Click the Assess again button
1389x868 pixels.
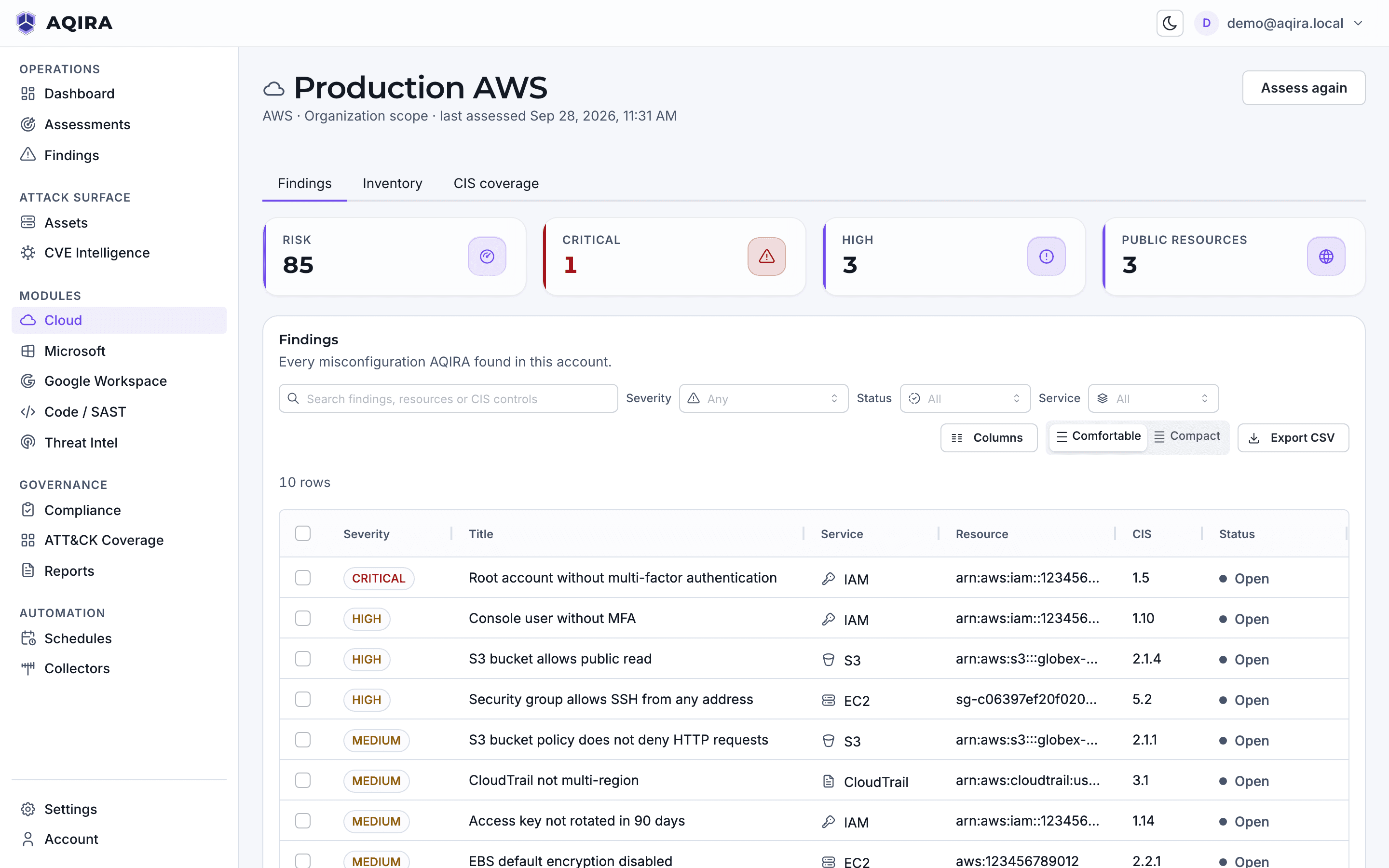click(x=1304, y=88)
